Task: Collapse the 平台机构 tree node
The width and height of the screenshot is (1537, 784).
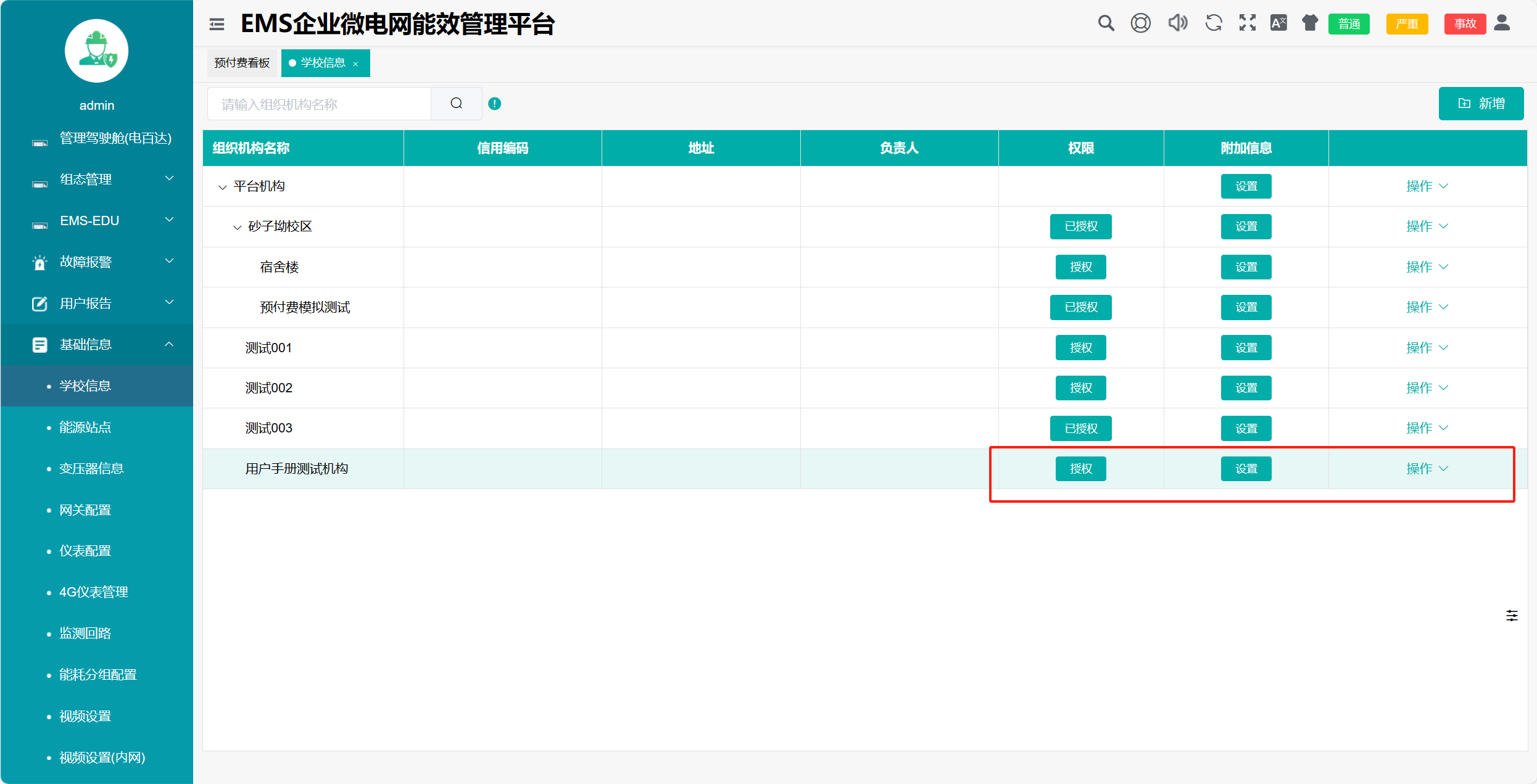Action: [x=222, y=187]
